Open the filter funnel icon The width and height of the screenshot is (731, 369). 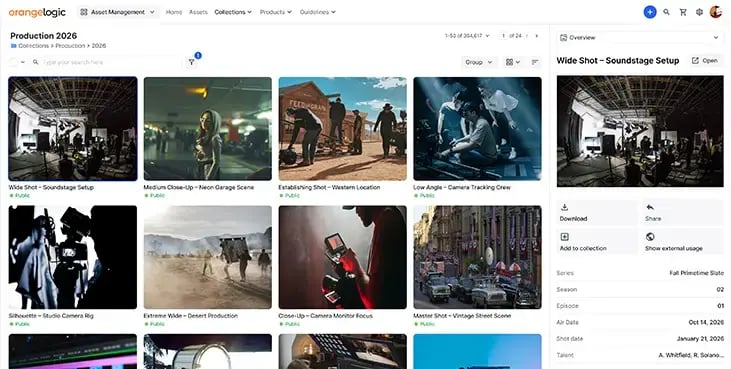click(x=192, y=62)
